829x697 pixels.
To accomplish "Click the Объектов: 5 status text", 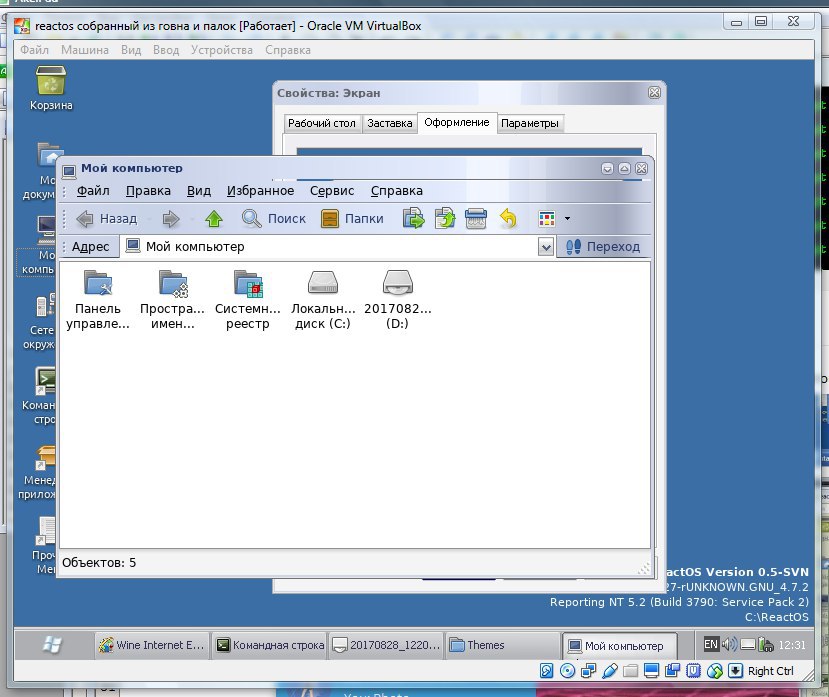I will point(99,563).
